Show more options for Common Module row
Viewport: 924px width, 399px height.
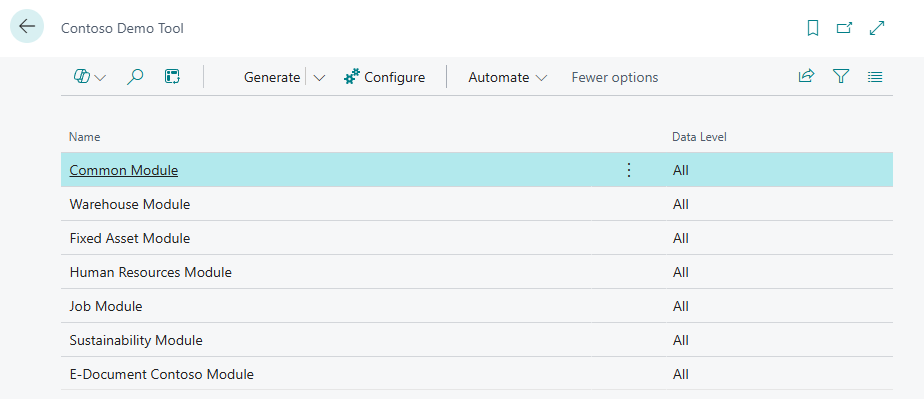(629, 170)
